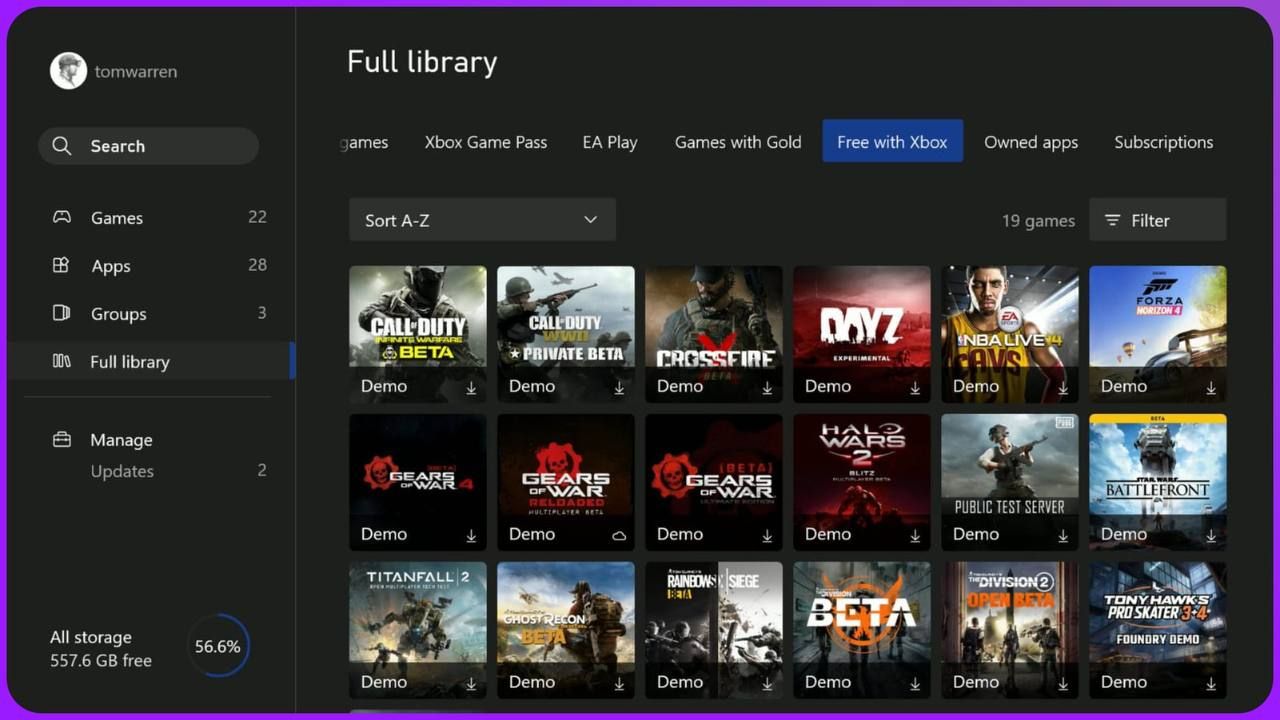Open the Filter options panel
Viewport: 1280px width, 720px height.
pos(1157,220)
